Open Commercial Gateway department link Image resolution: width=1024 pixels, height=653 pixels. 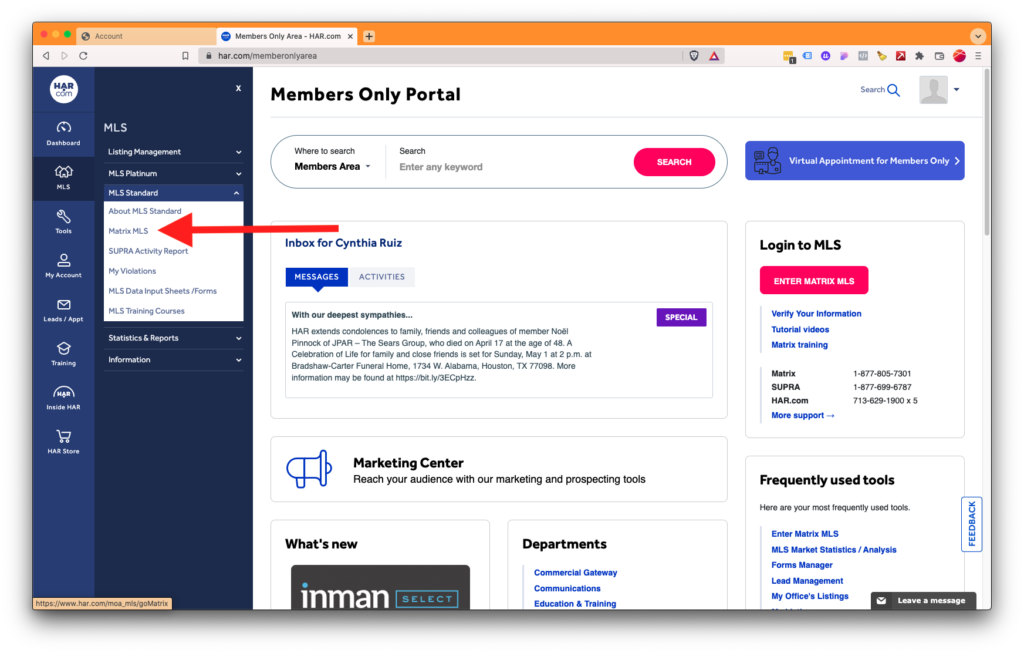[x=575, y=573]
